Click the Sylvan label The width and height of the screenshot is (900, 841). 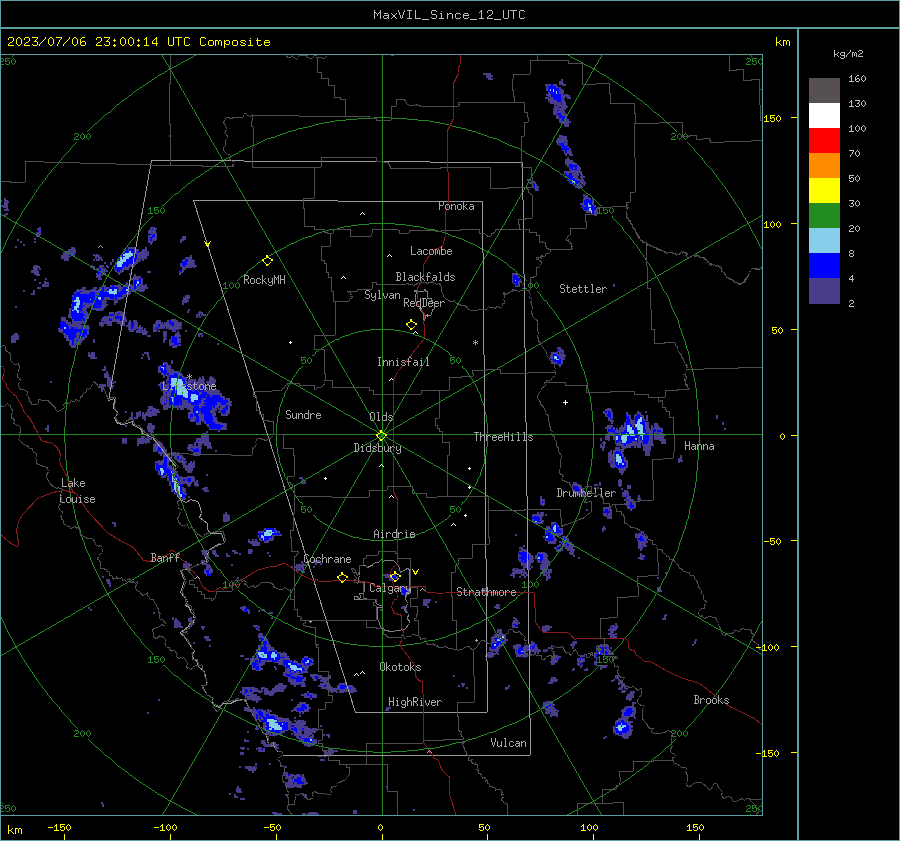point(382,295)
